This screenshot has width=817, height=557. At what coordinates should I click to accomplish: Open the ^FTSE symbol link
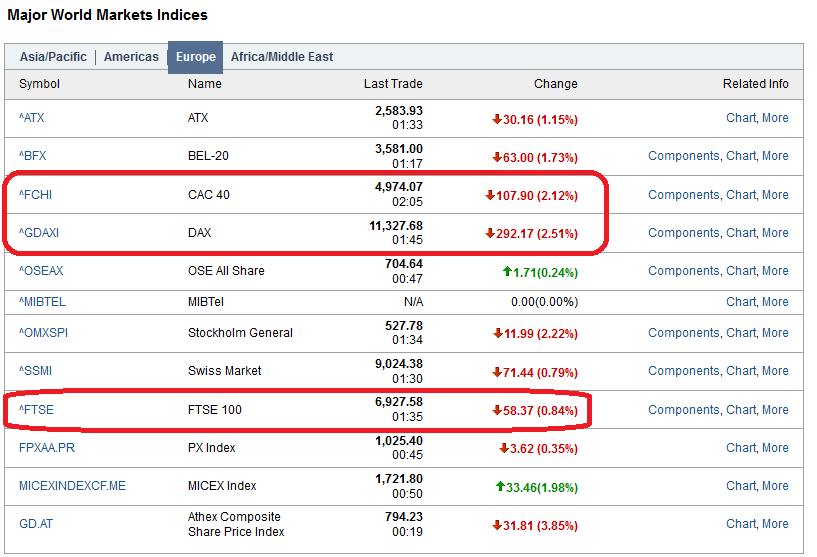click(36, 410)
